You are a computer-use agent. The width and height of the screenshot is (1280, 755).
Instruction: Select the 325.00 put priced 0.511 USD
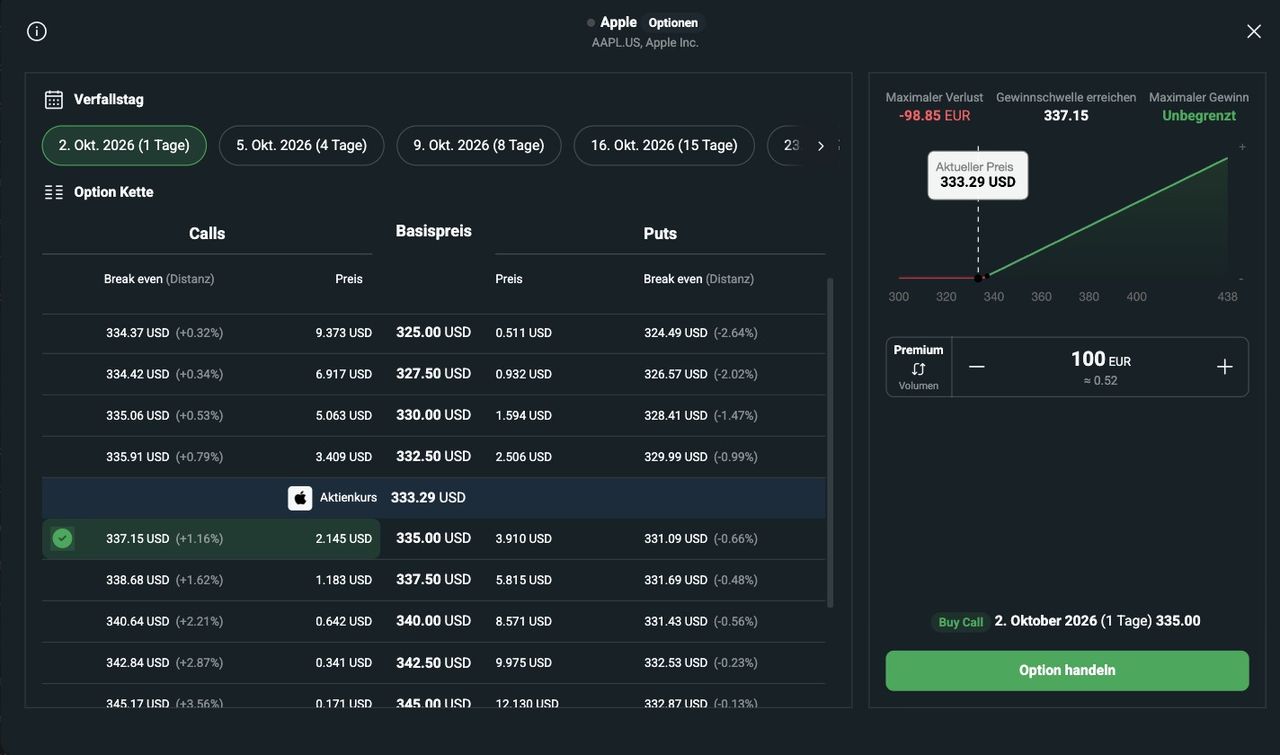tap(658, 333)
